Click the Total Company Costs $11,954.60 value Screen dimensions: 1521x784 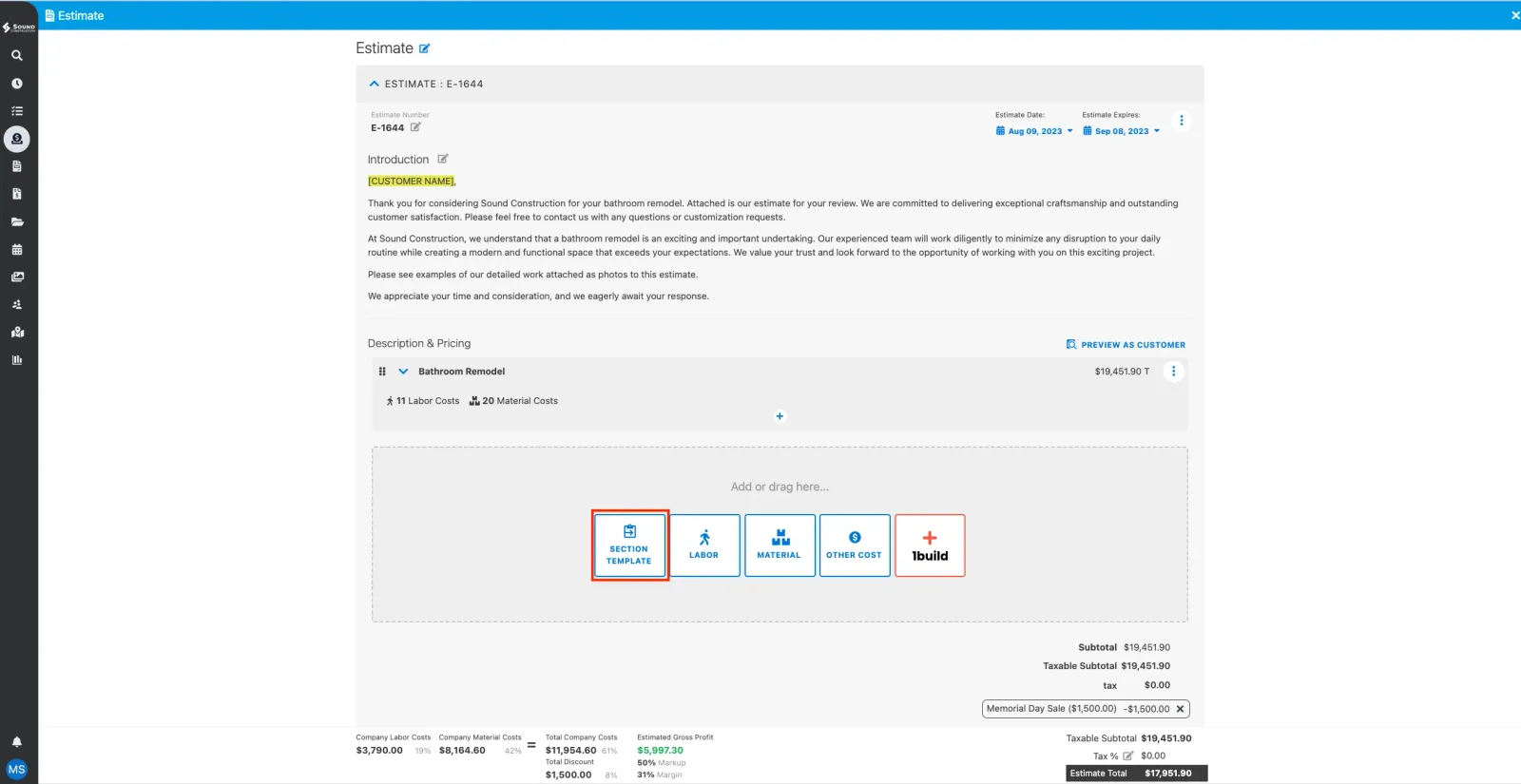point(570,751)
